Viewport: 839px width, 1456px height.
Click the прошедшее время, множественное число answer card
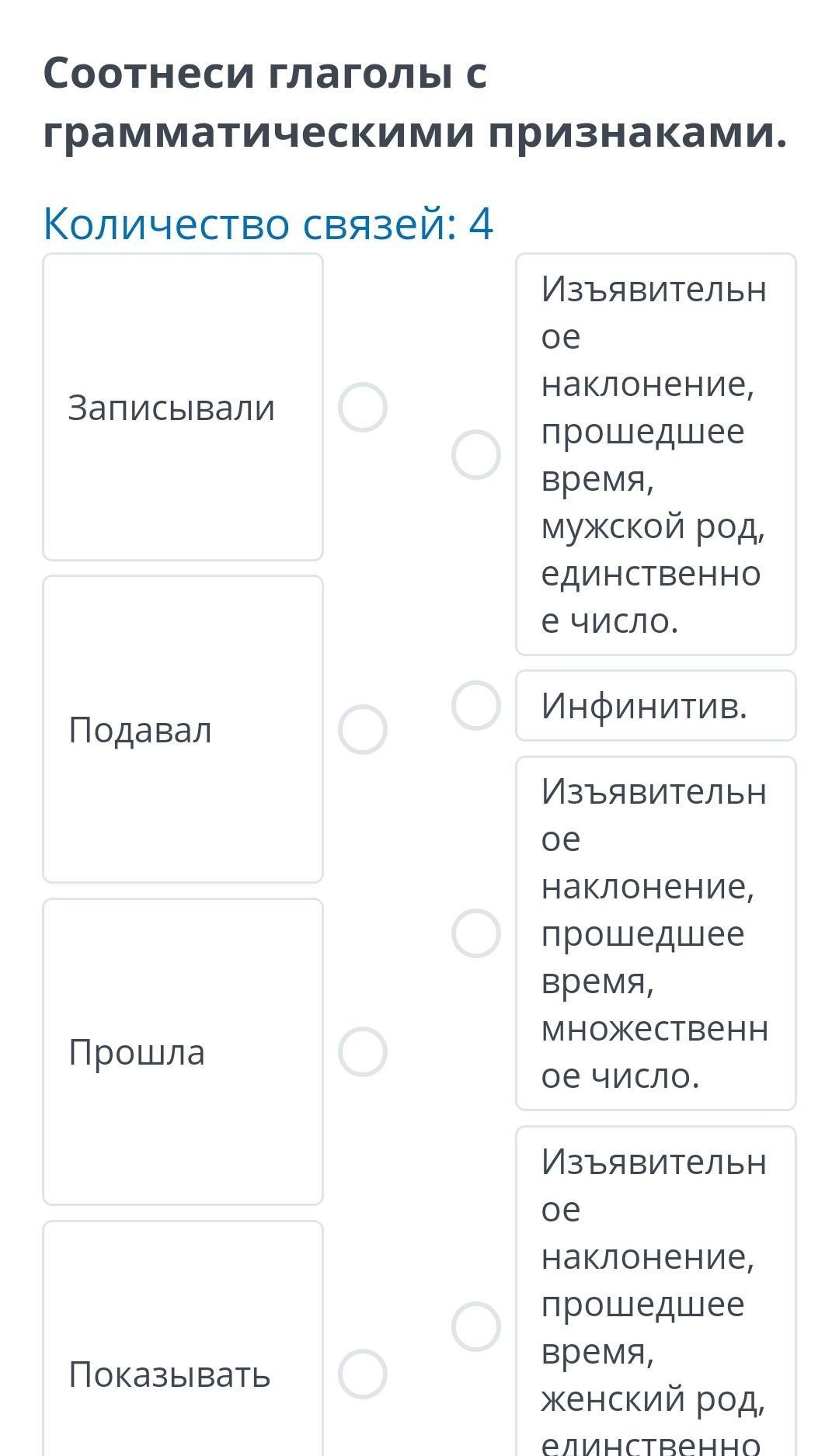coord(655,933)
